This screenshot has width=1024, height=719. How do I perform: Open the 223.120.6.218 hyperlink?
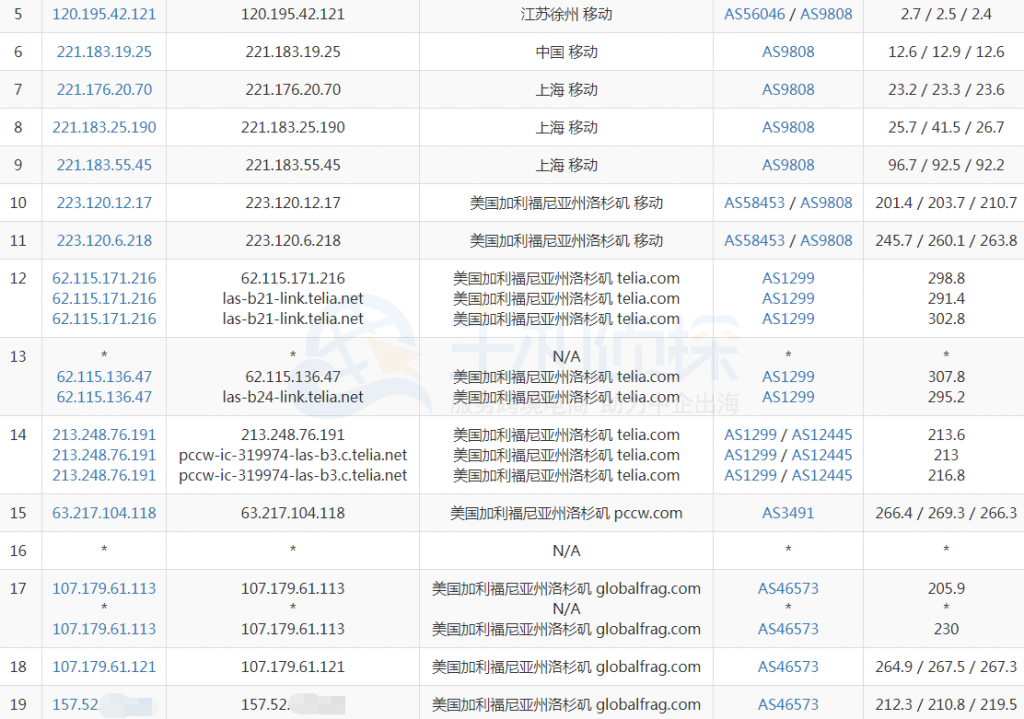(x=104, y=241)
